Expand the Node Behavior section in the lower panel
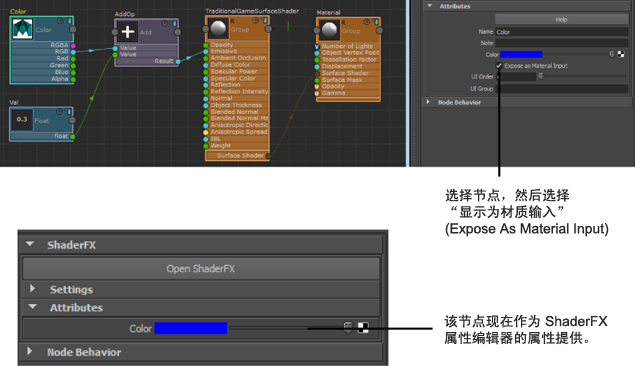 coord(30,351)
